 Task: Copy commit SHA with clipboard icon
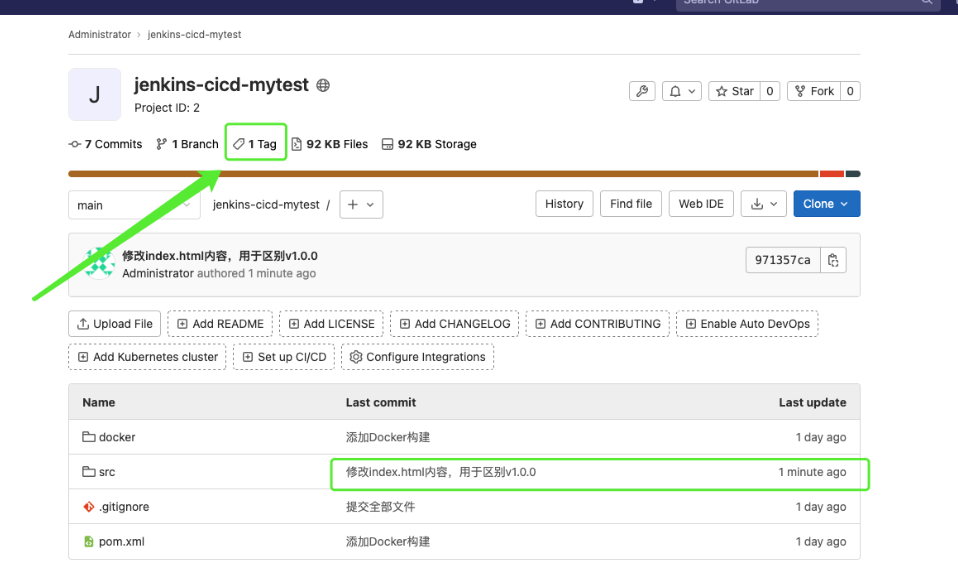pyautogui.click(x=833, y=260)
